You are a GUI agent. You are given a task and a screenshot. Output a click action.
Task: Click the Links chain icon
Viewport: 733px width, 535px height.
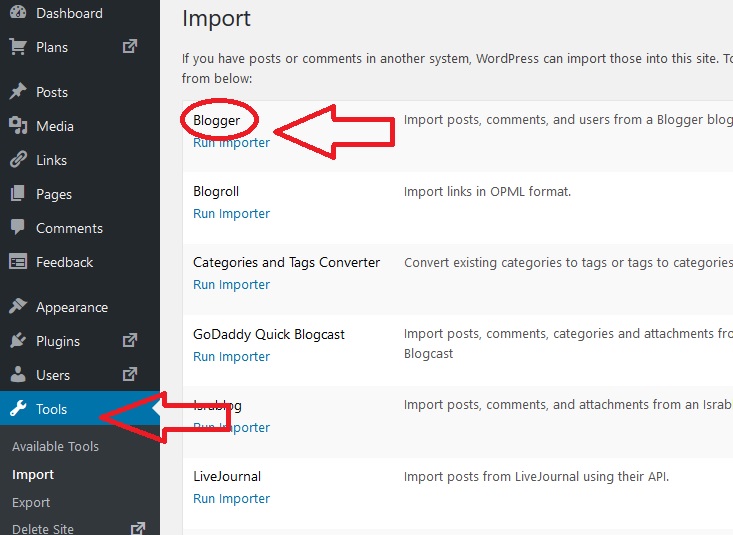(18, 160)
